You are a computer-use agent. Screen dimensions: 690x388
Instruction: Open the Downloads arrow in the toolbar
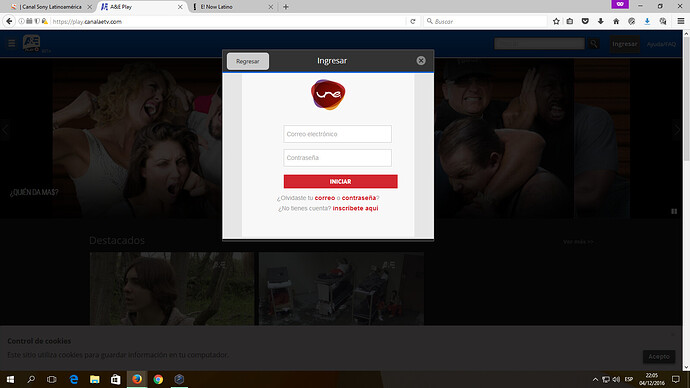tap(601, 21)
